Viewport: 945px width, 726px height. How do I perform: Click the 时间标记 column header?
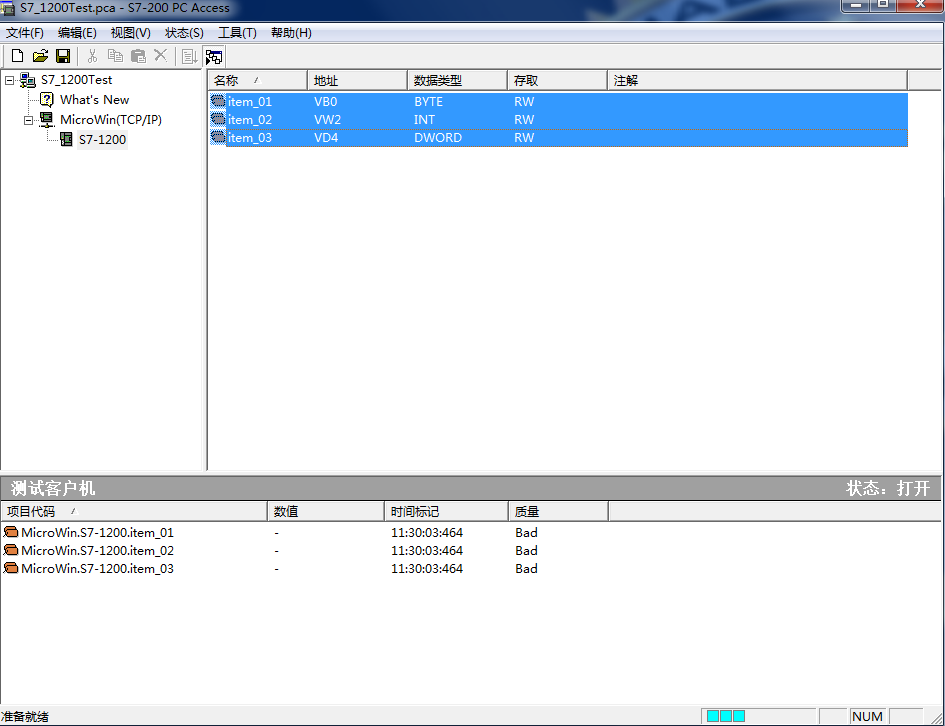447,512
